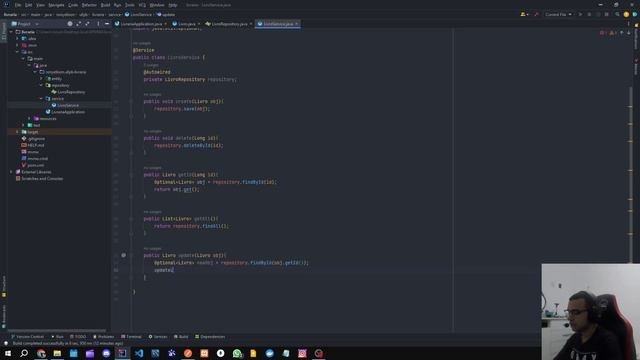
Task: Jump to next highlighted error arrow
Action: tap(629, 33)
